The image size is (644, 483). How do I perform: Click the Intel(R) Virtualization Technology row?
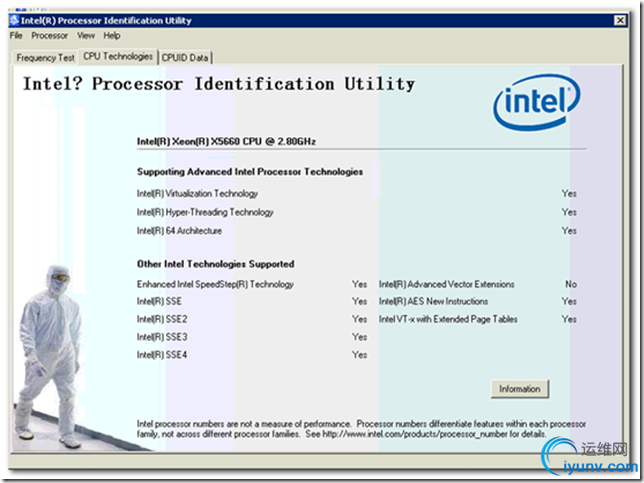tap(356, 193)
